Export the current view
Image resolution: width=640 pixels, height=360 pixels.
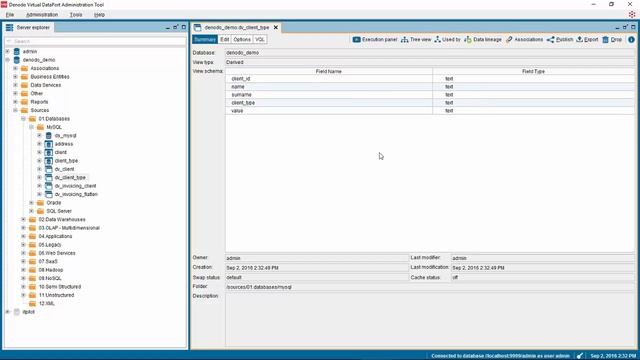pyautogui.click(x=587, y=40)
